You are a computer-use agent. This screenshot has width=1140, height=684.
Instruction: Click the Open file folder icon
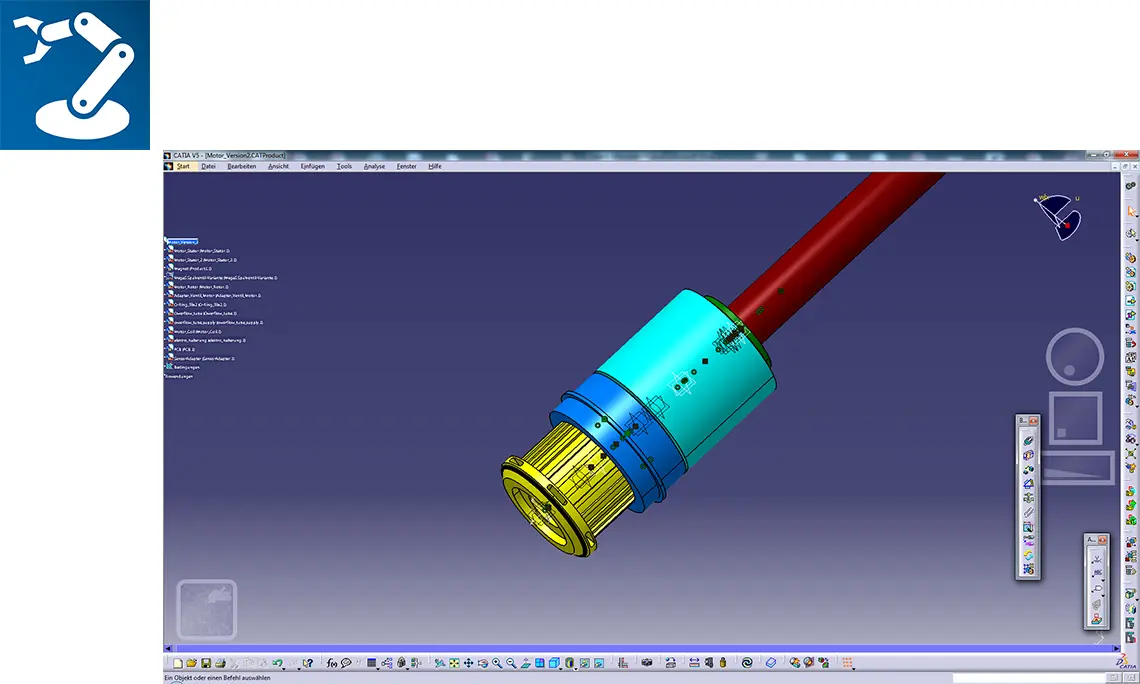click(x=191, y=663)
